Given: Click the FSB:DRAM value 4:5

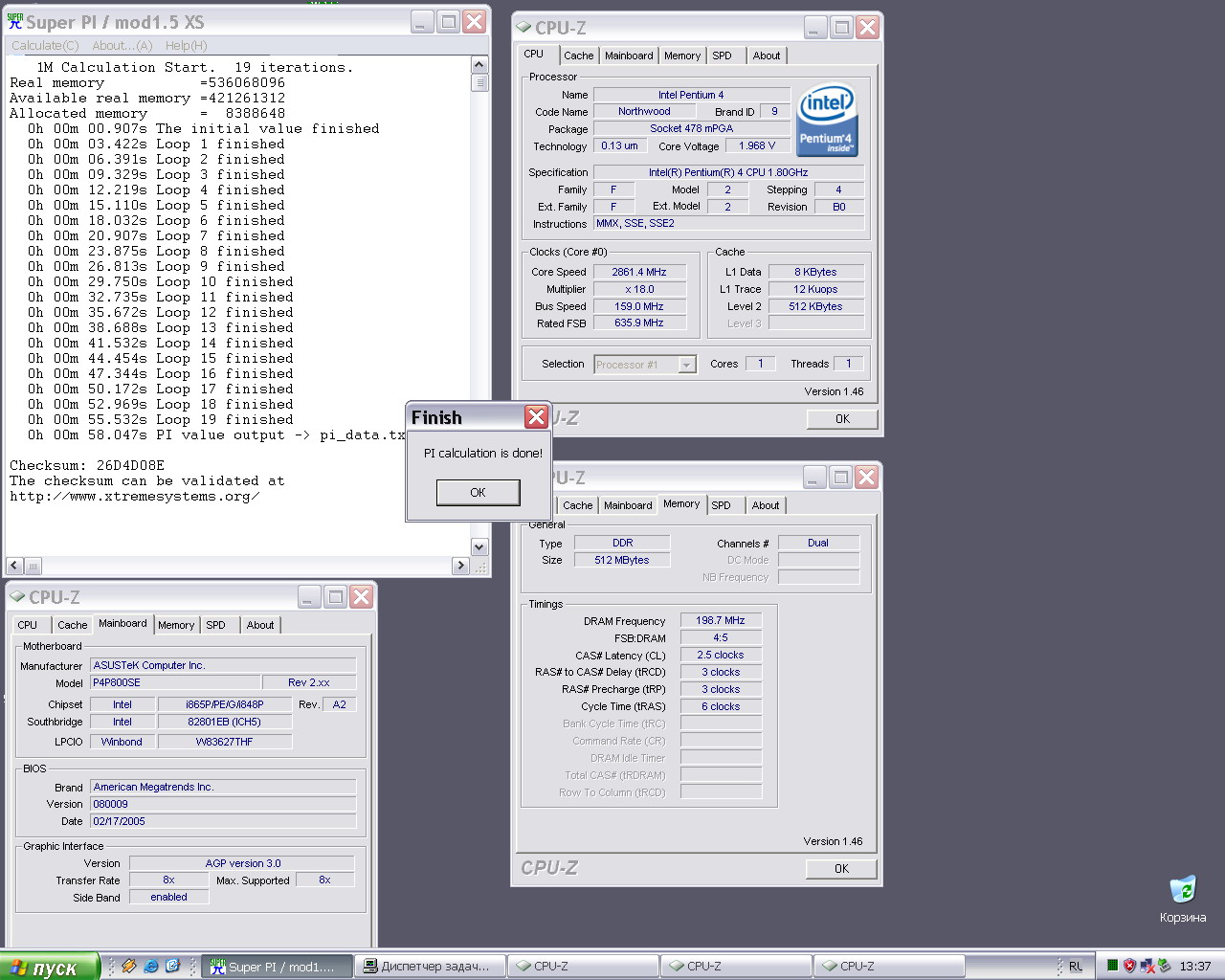Looking at the screenshot, I should point(721,637).
